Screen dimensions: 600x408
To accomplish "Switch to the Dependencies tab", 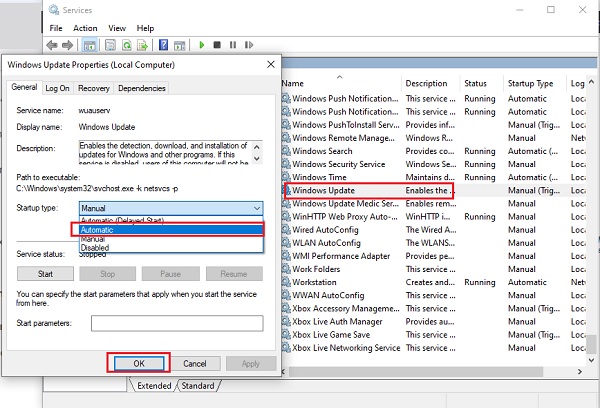I will tap(142, 88).
